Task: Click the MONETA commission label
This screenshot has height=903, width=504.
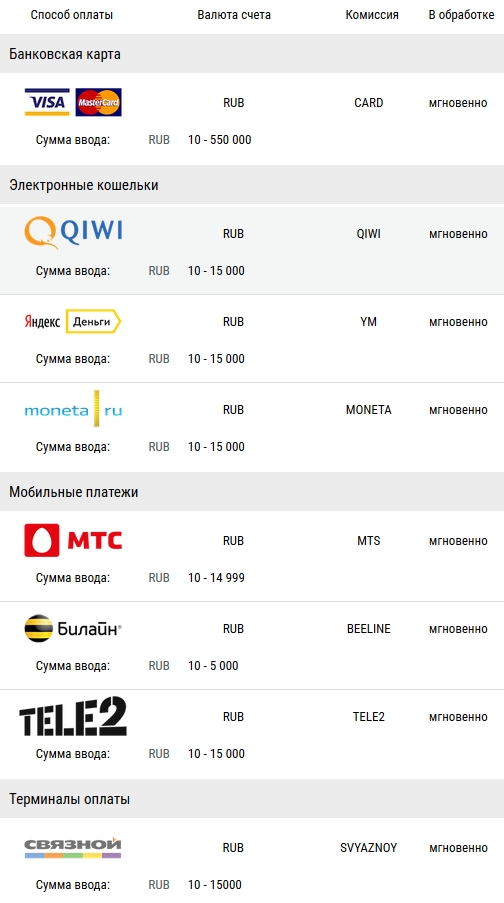Action: 369,409
